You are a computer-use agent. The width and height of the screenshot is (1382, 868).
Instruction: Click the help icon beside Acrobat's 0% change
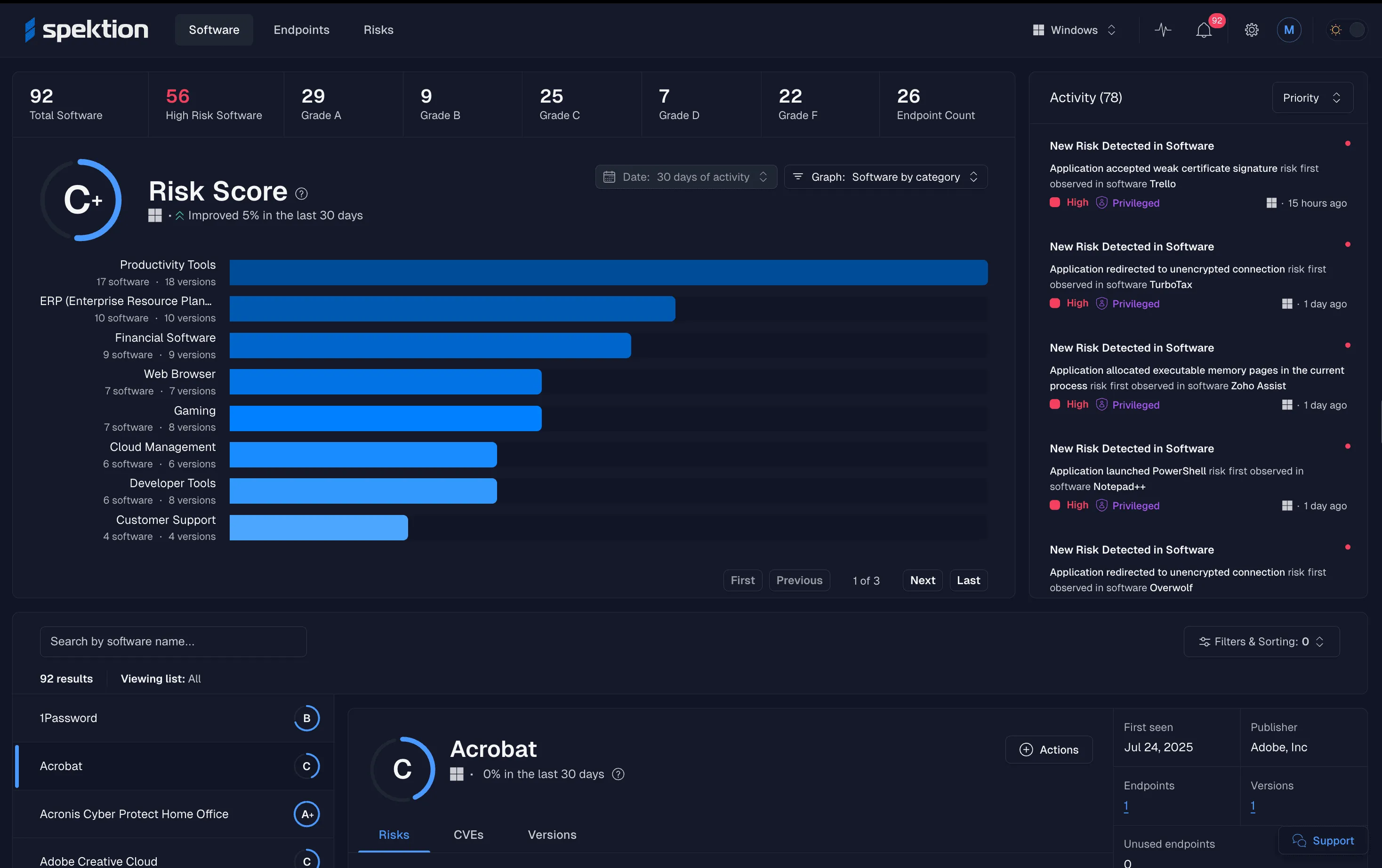point(618,774)
